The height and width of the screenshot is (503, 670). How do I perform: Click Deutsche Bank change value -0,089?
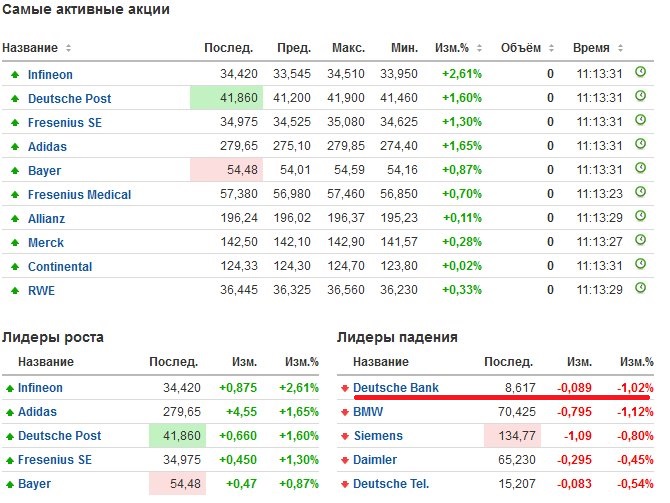[x=574, y=388]
